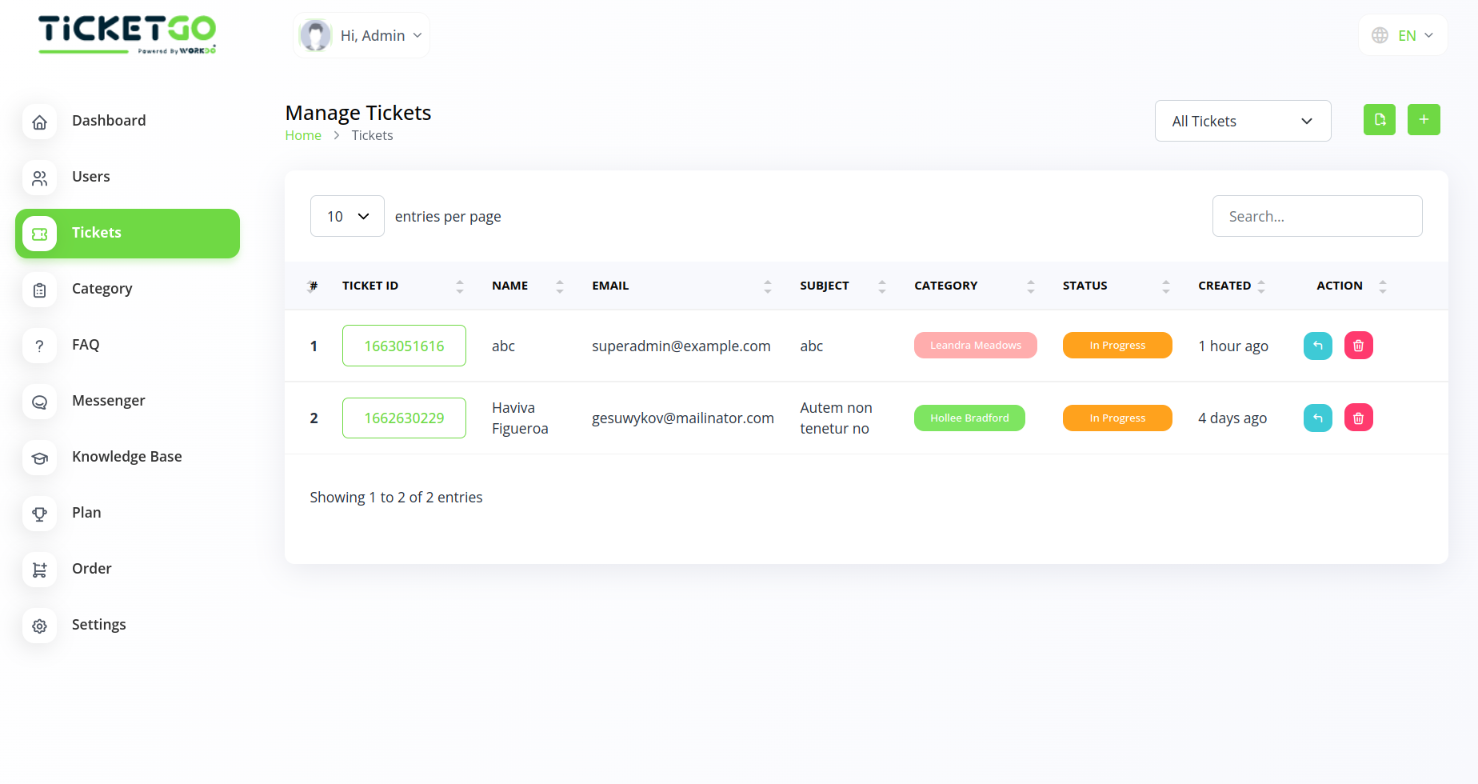Delete ticket 1662630229 using trash icon
This screenshot has width=1478, height=784.
[1358, 418]
